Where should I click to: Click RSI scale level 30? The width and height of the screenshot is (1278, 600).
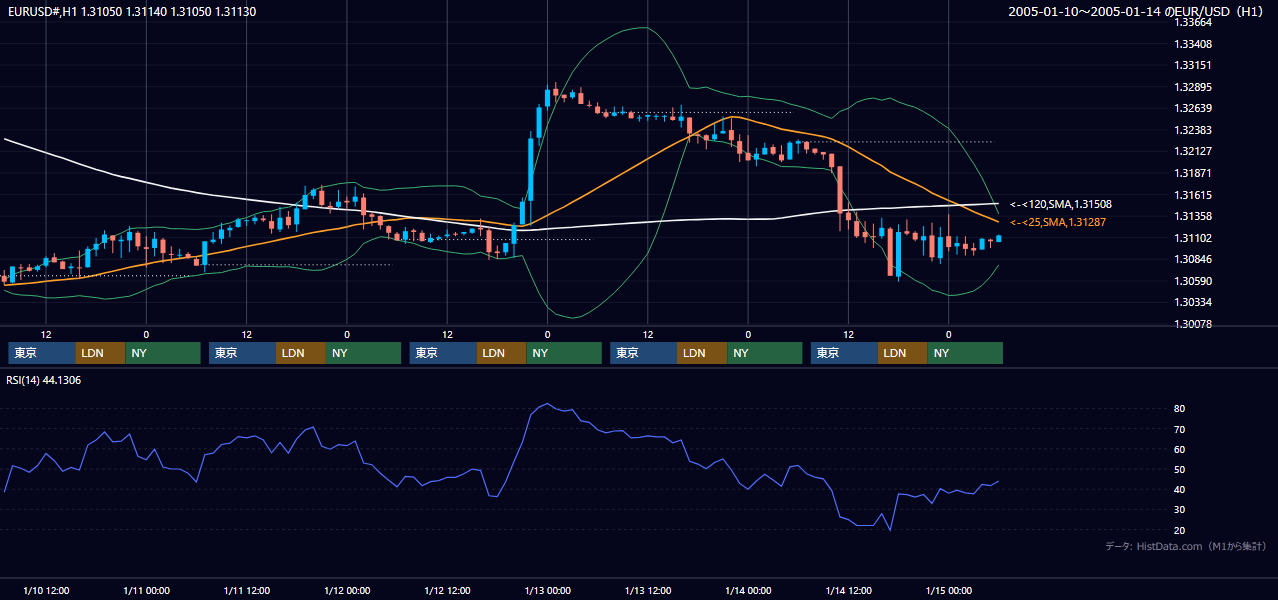(x=1180, y=510)
